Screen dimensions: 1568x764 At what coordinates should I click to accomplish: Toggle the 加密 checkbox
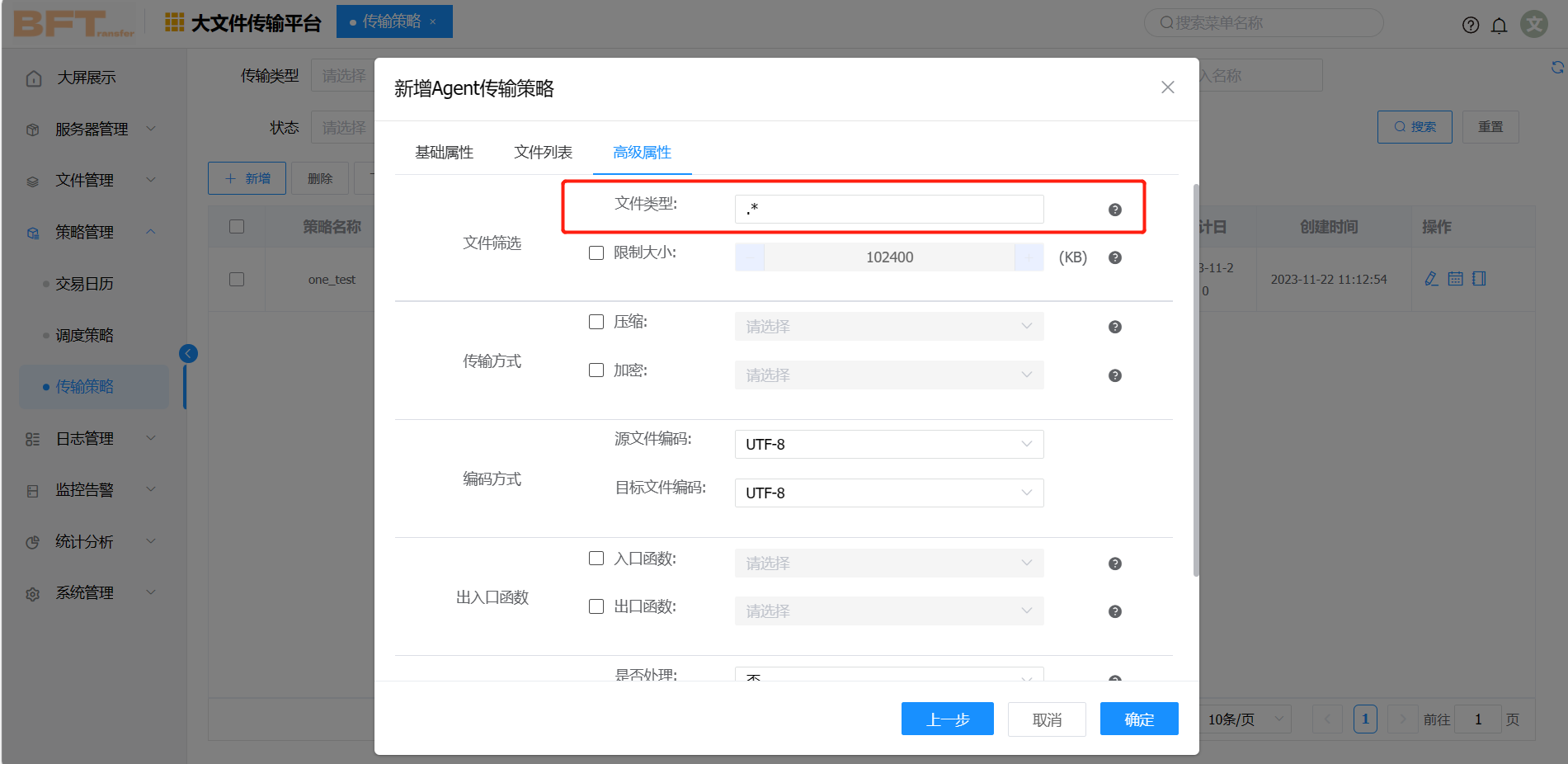[596, 370]
